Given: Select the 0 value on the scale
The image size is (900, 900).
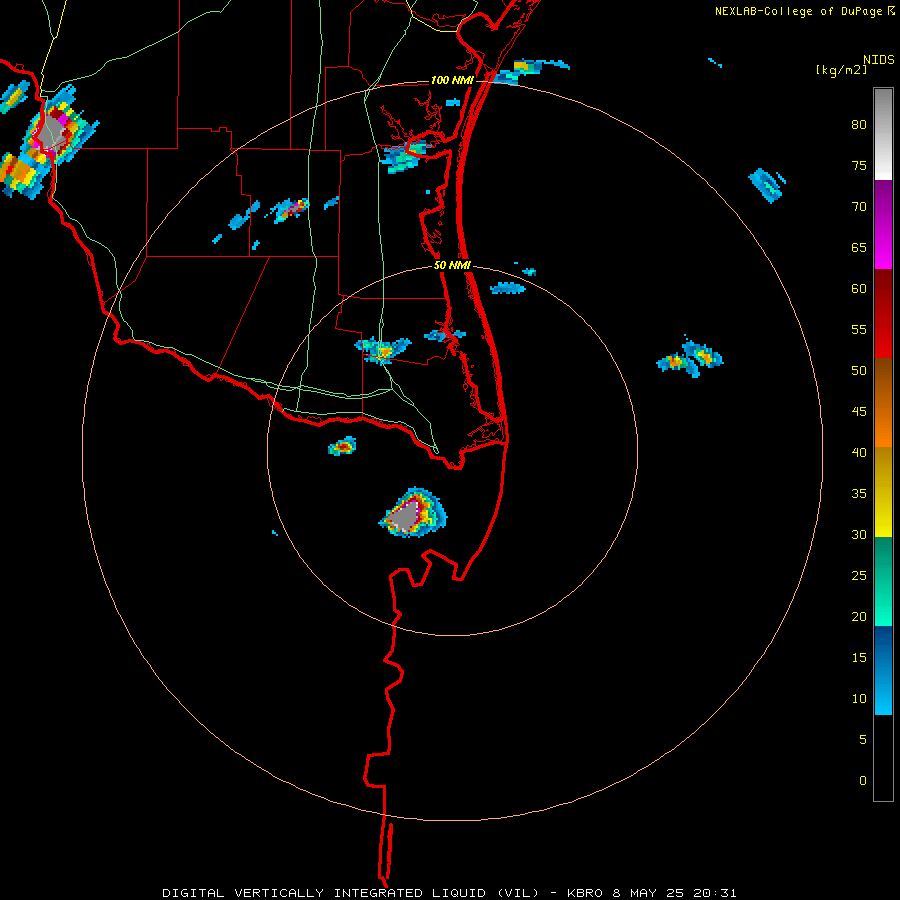Looking at the screenshot, I should [863, 781].
